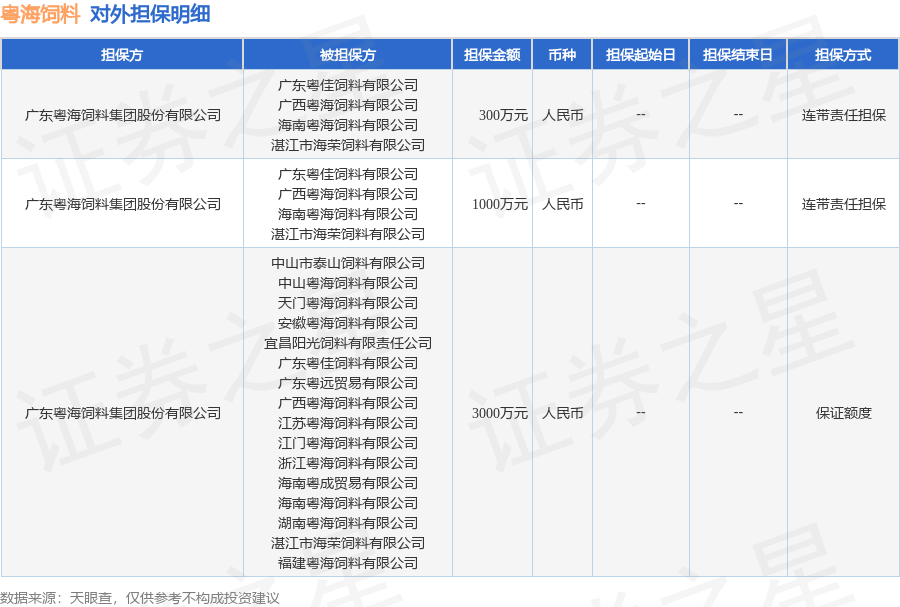Click the 担保金额 column header
Image resolution: width=900 pixels, height=607 pixels.
pyautogui.click(x=492, y=55)
